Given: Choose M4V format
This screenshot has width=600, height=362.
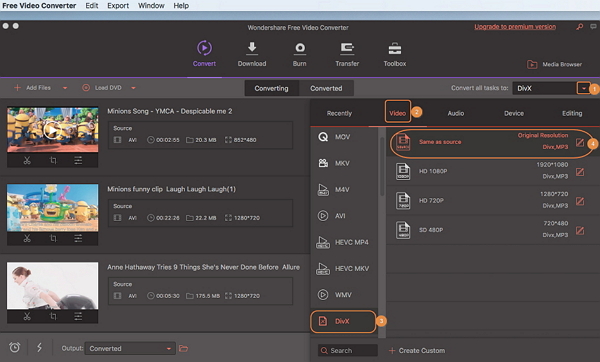Looking at the screenshot, I should click(x=344, y=189).
